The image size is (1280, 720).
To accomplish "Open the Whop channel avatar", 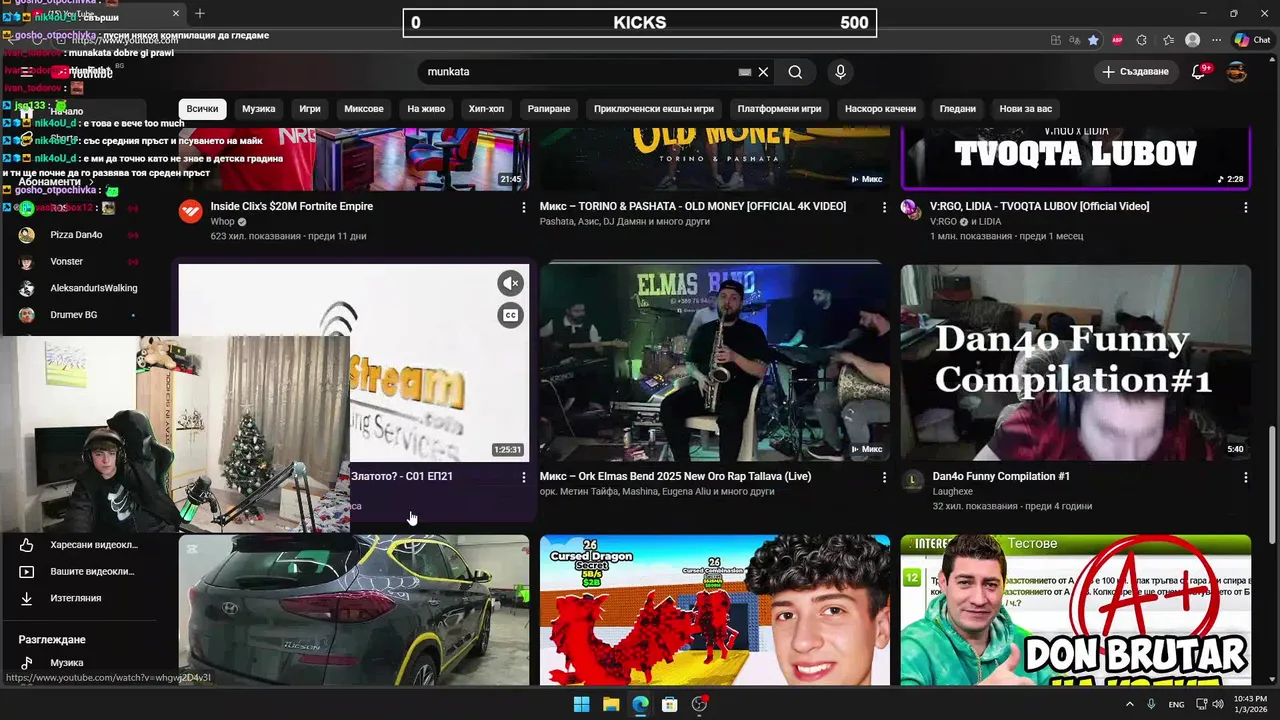I will (x=190, y=211).
